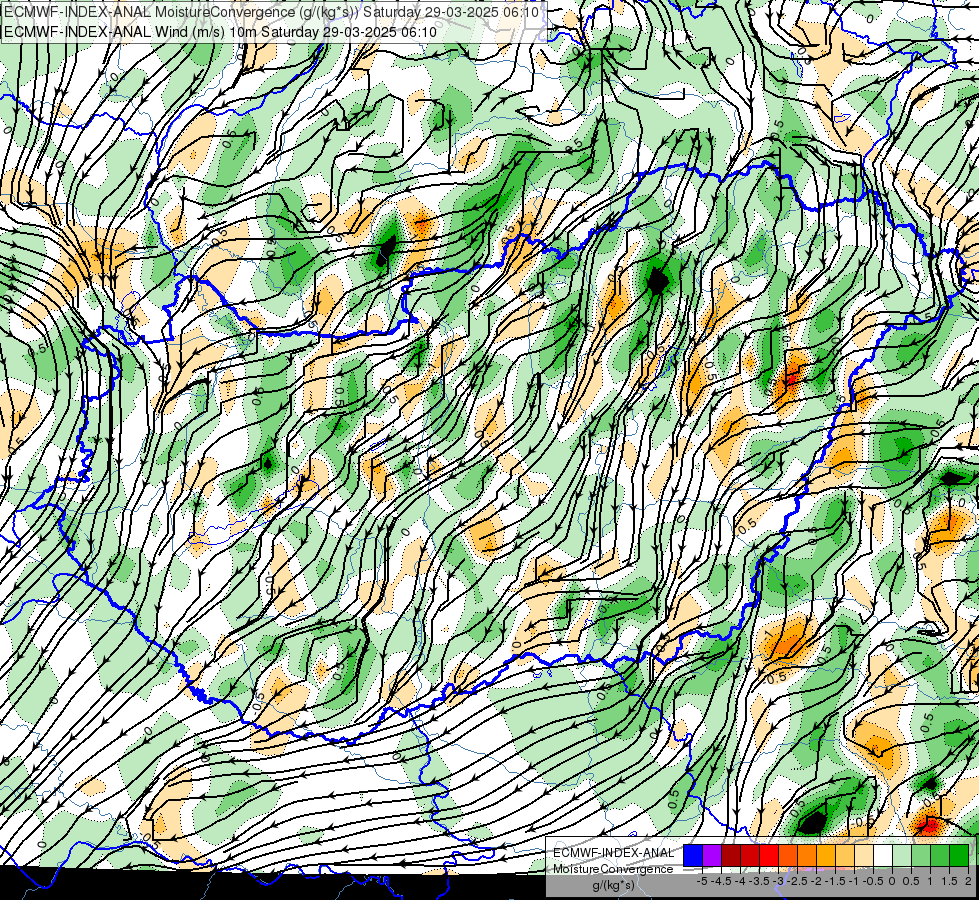Click the -2 legend tick label
This screenshot has height=900, width=979.
[816, 881]
